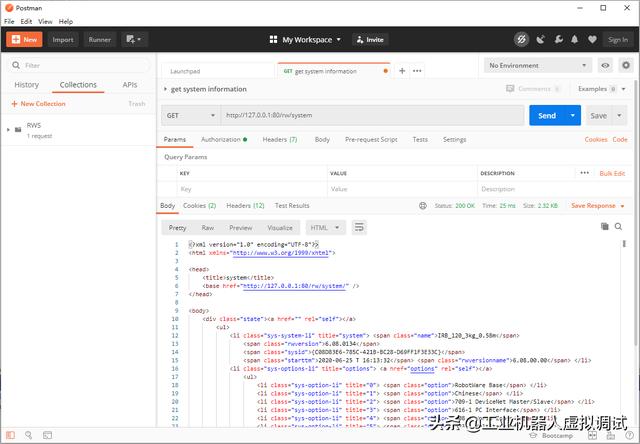
Task: Open response Cookies (2) tab
Action: [199, 205]
